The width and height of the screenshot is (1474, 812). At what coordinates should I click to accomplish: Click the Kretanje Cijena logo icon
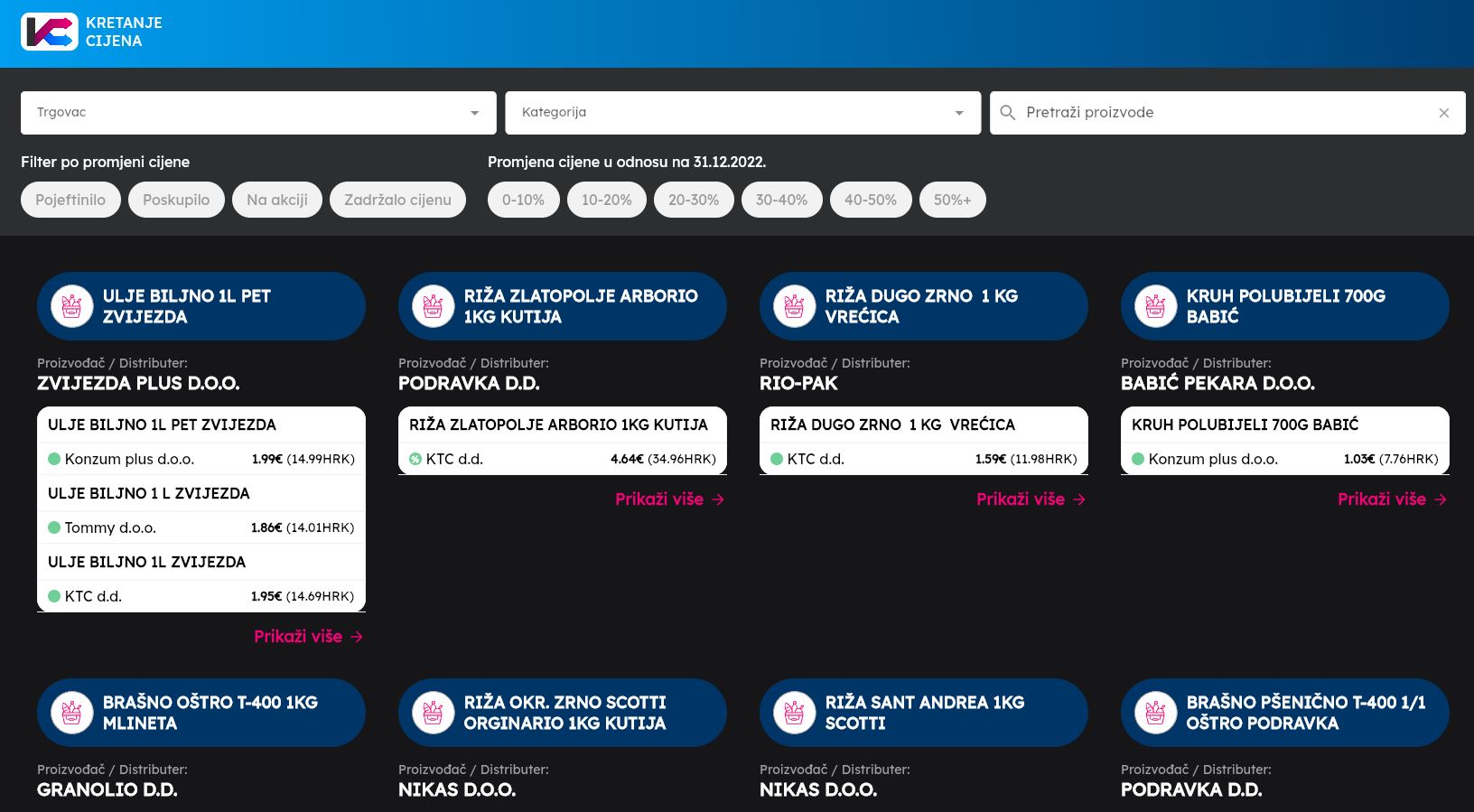click(x=49, y=32)
